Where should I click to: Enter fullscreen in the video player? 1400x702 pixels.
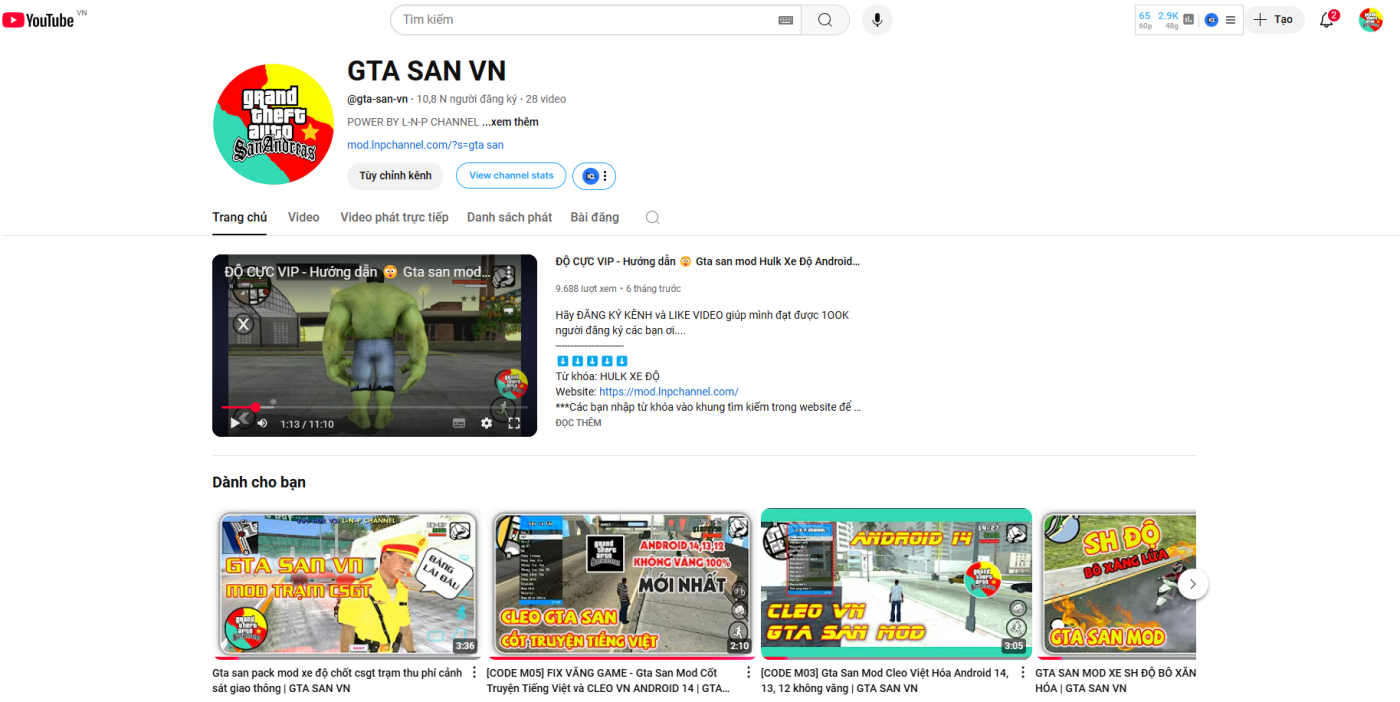[514, 423]
